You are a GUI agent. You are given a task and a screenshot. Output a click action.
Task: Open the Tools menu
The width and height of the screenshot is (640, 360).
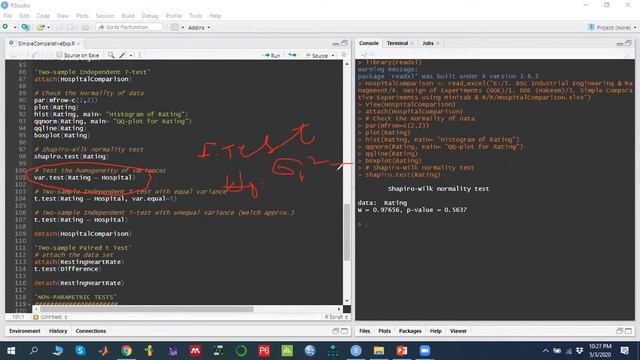click(196, 16)
